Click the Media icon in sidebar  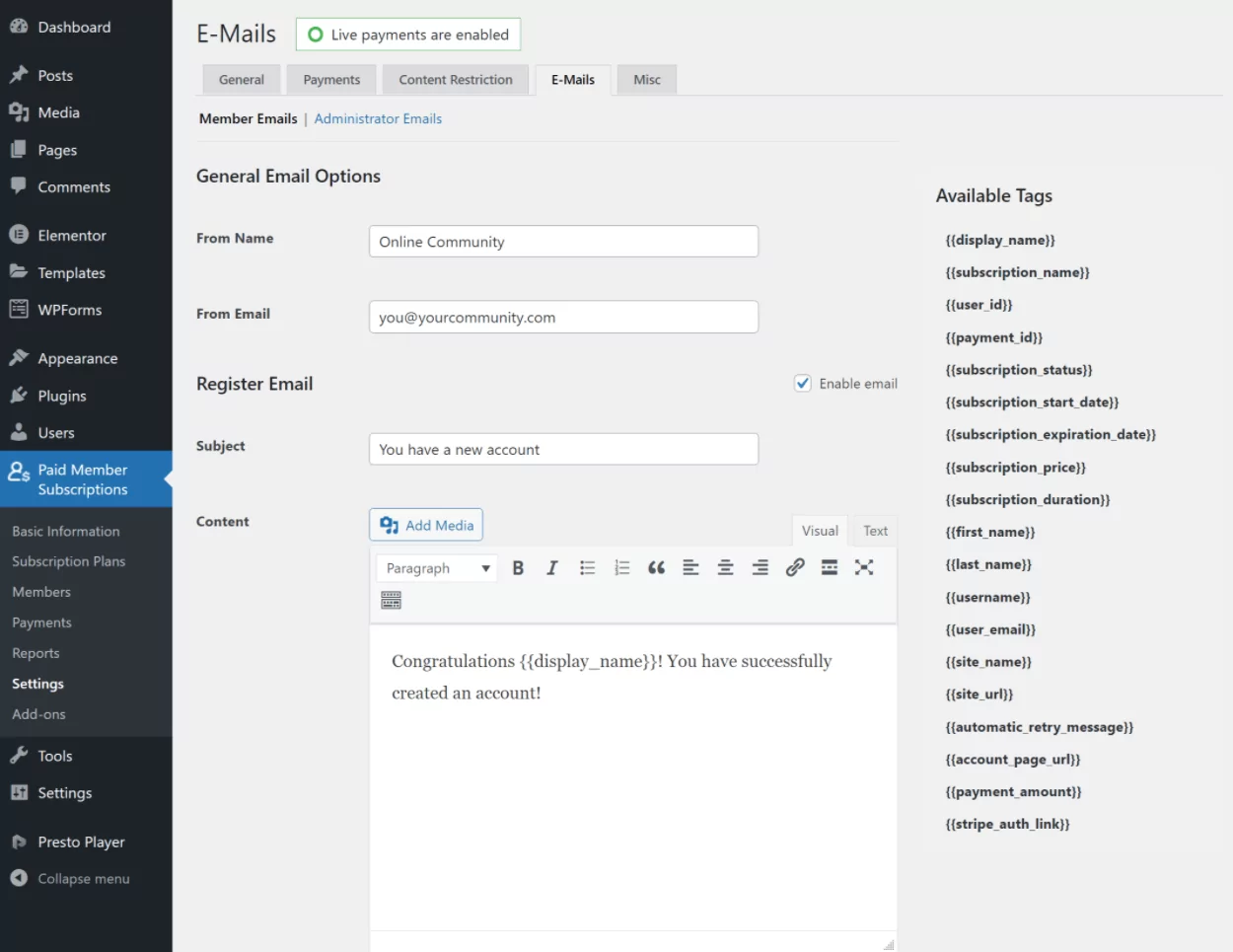click(19, 112)
